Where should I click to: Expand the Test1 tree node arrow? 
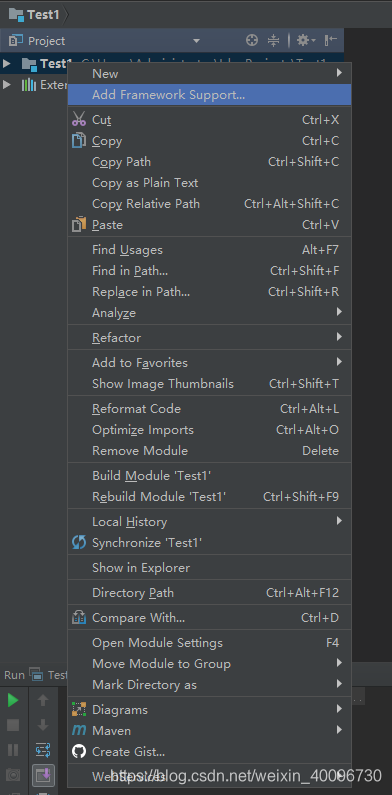tap(7, 63)
